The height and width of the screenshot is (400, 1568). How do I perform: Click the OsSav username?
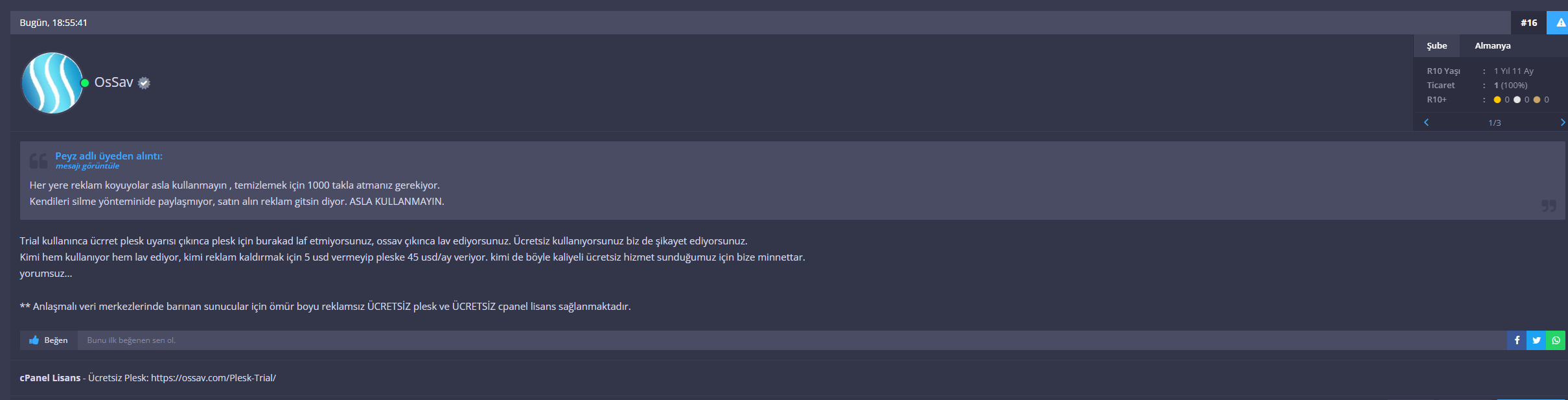coord(114,82)
